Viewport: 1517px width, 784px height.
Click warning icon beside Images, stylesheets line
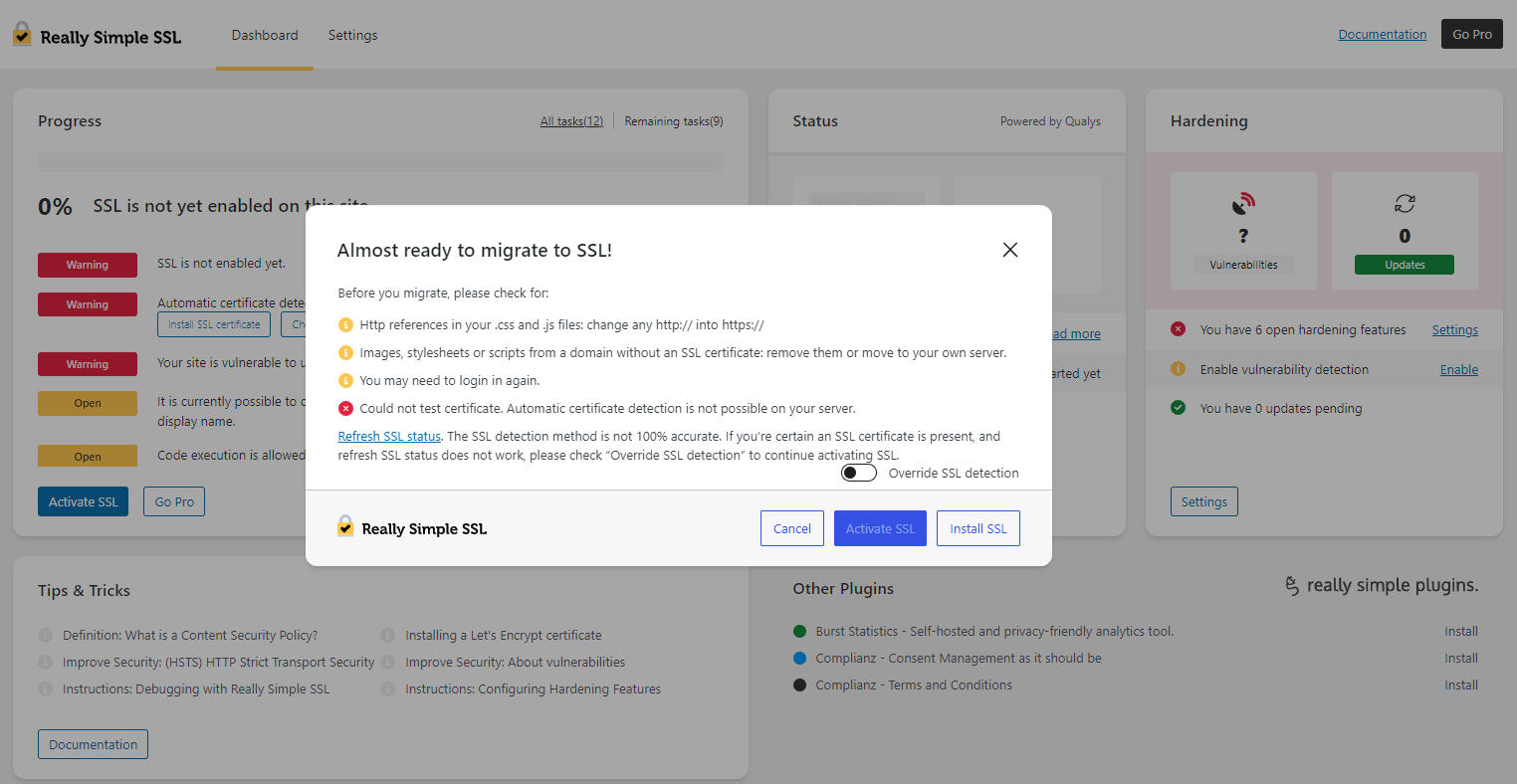coord(346,353)
